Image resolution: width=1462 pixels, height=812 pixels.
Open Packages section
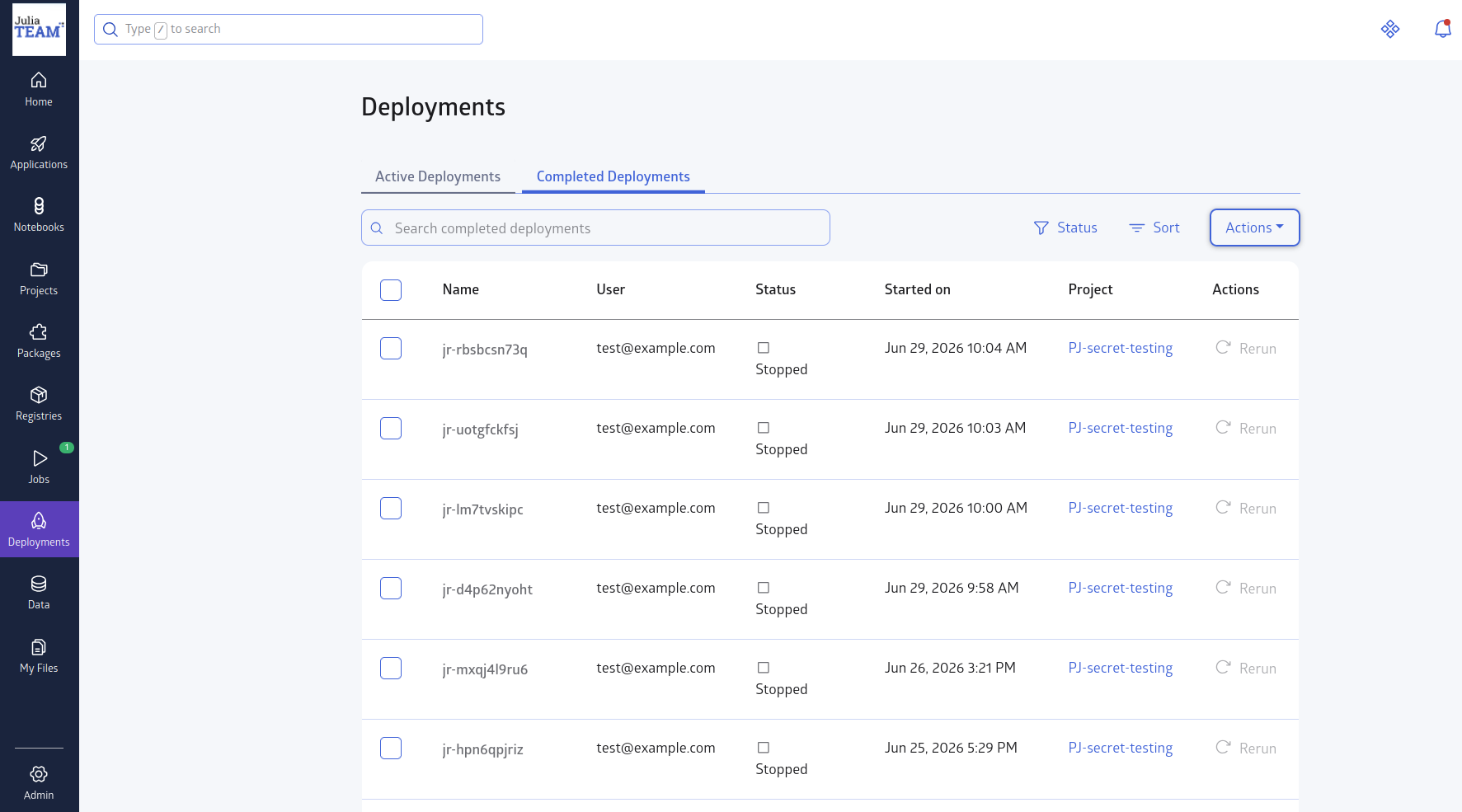point(39,341)
